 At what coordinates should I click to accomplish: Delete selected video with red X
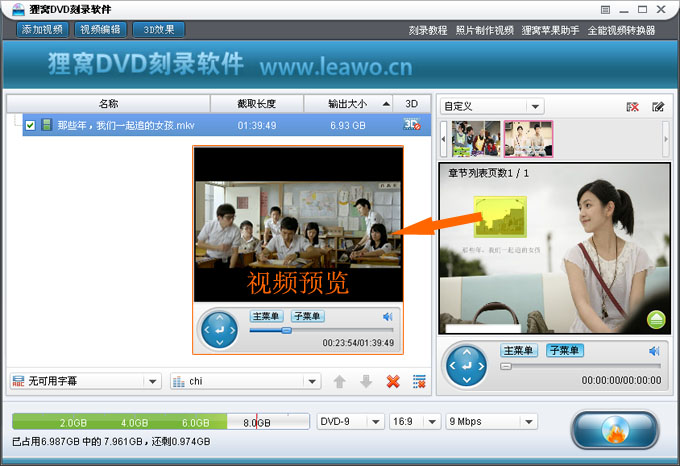[x=393, y=381]
